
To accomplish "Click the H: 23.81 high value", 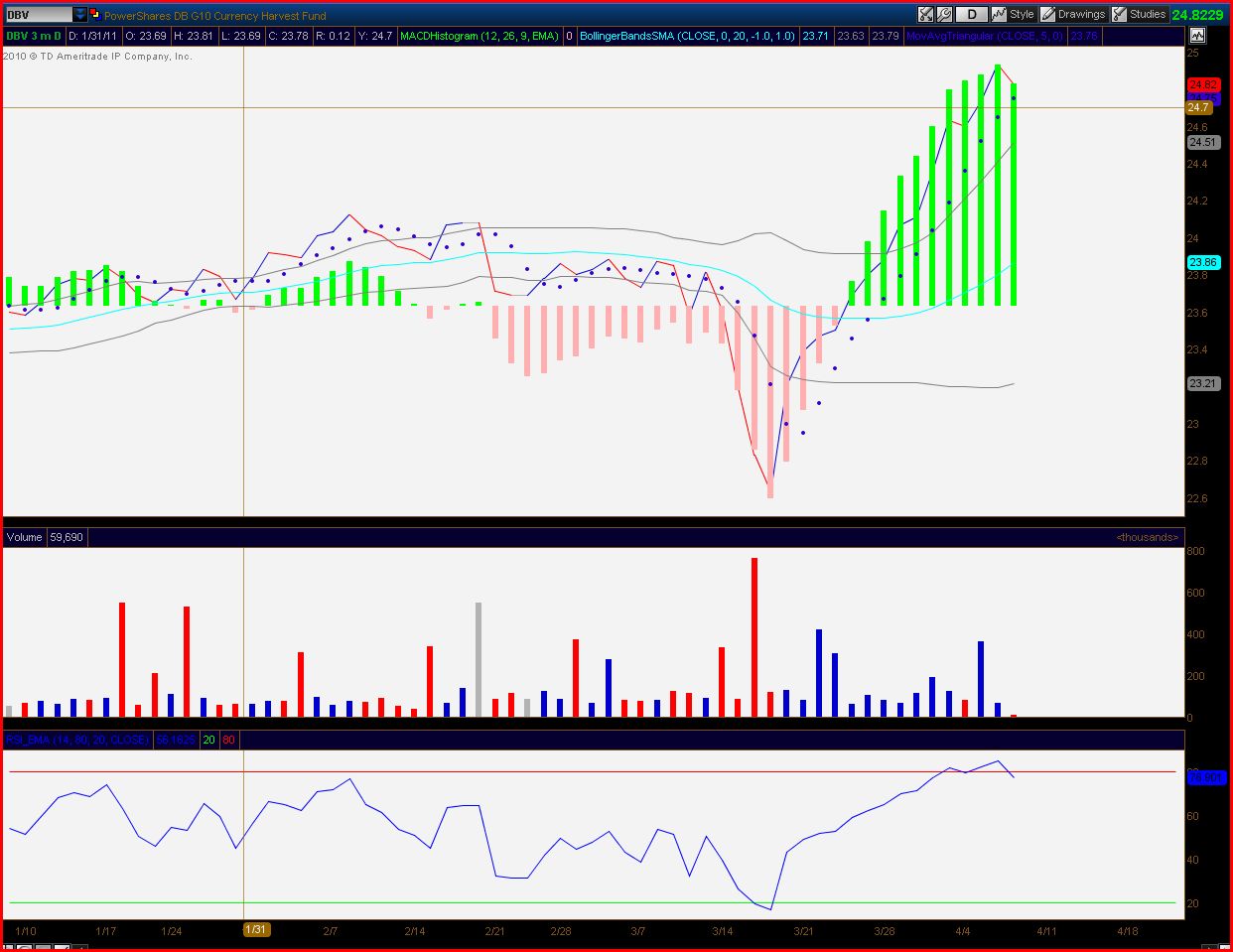I will (194, 36).
